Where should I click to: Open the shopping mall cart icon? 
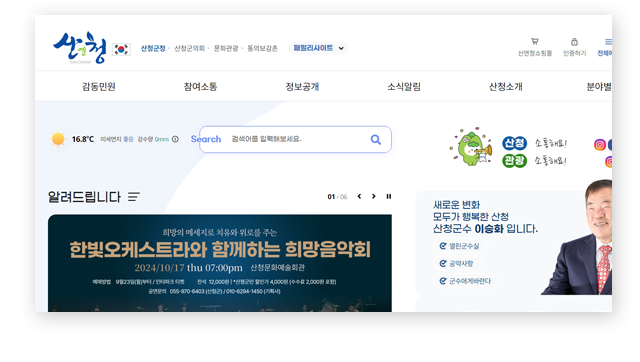click(534, 42)
